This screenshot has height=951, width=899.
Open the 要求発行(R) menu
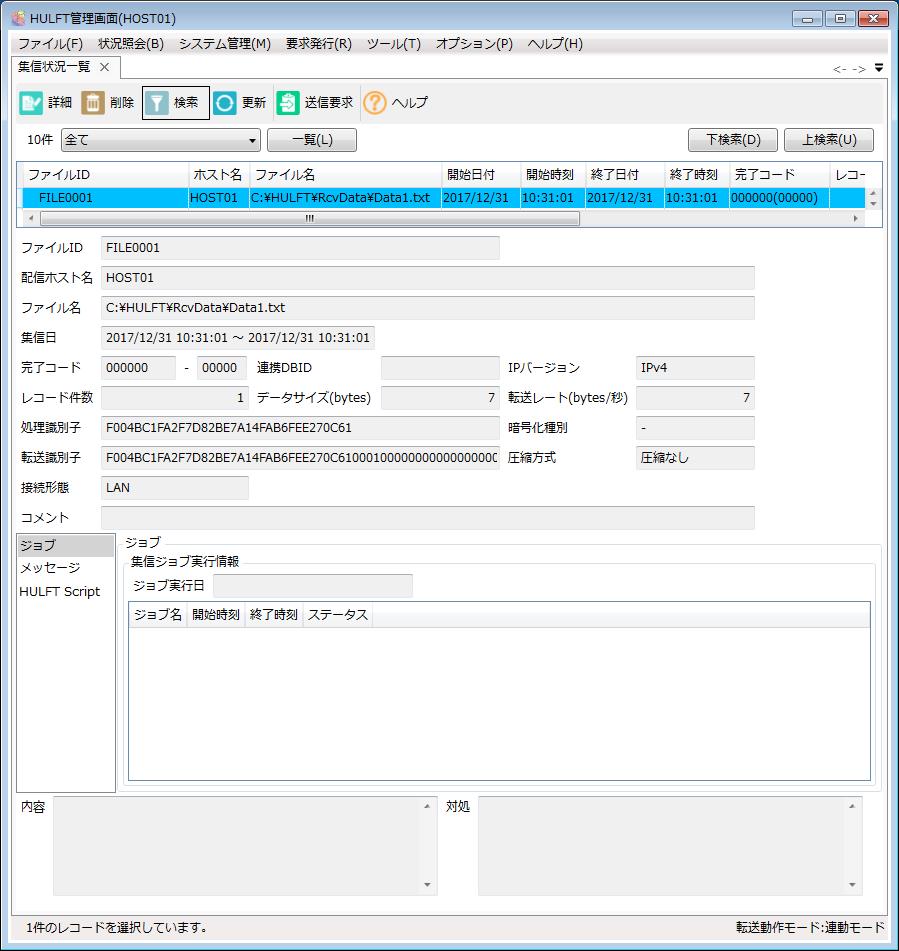[x=319, y=44]
